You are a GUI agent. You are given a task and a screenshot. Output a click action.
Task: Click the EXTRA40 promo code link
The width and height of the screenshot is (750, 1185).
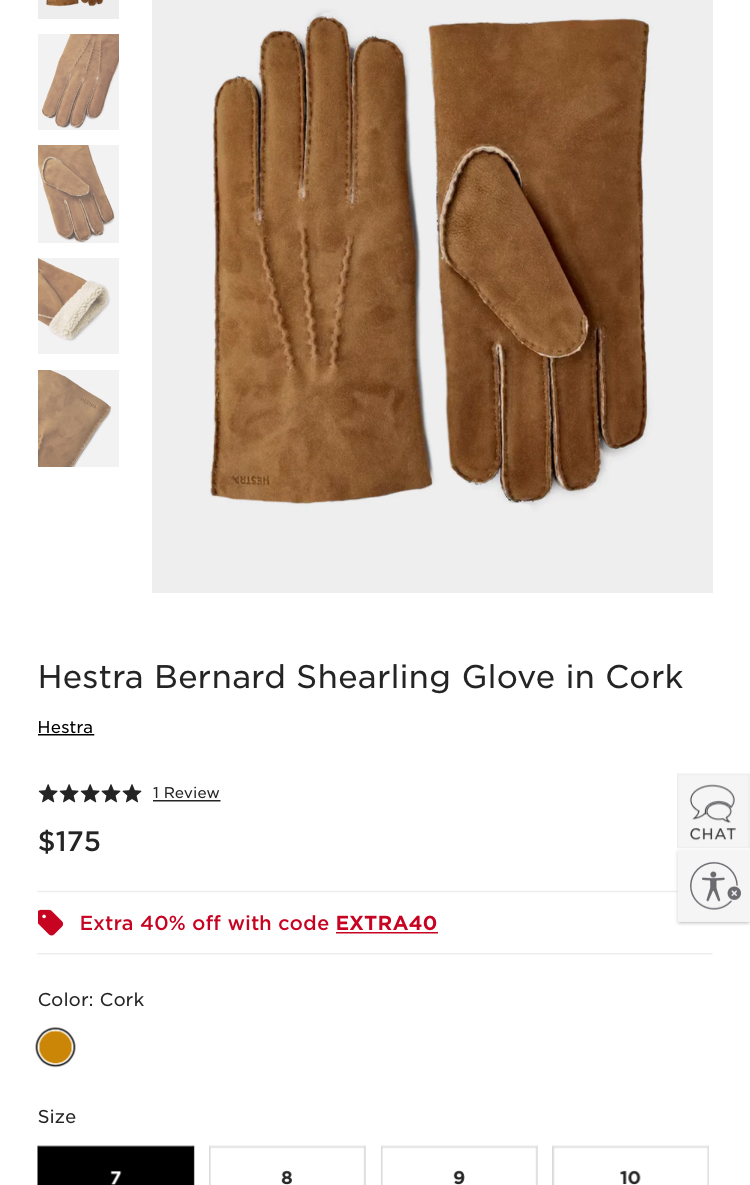386,923
